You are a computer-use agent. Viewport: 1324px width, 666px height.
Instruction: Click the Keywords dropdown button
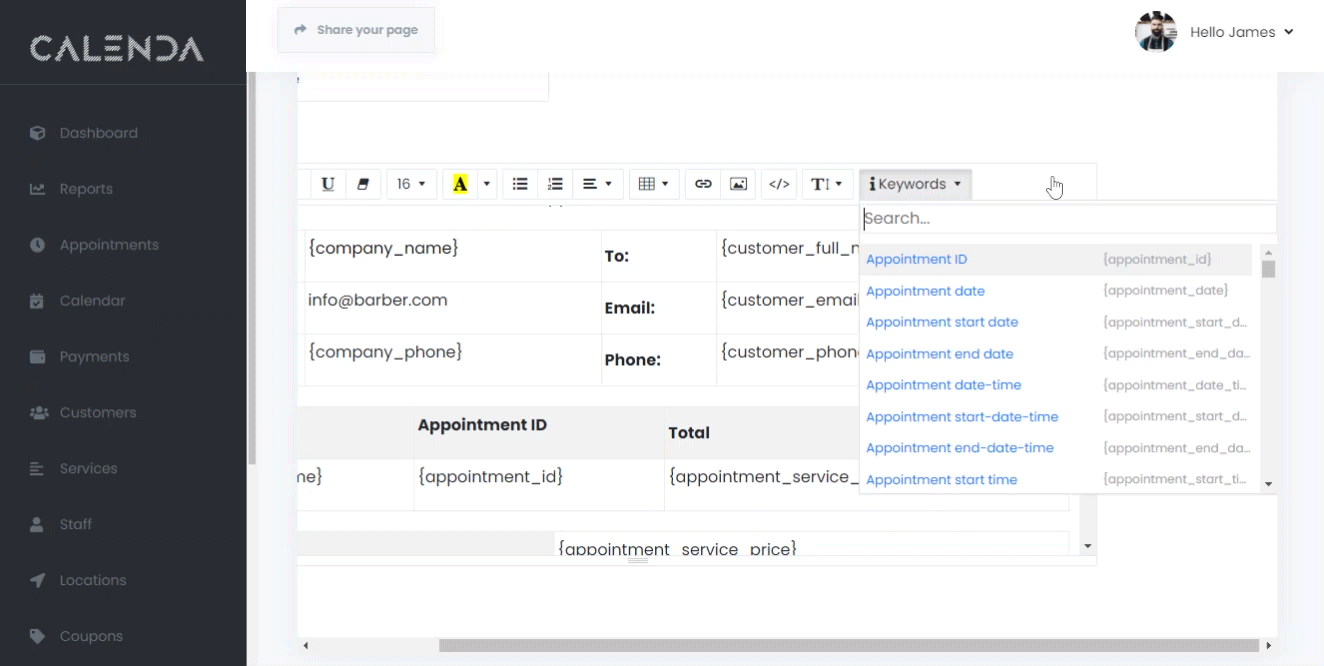915,184
